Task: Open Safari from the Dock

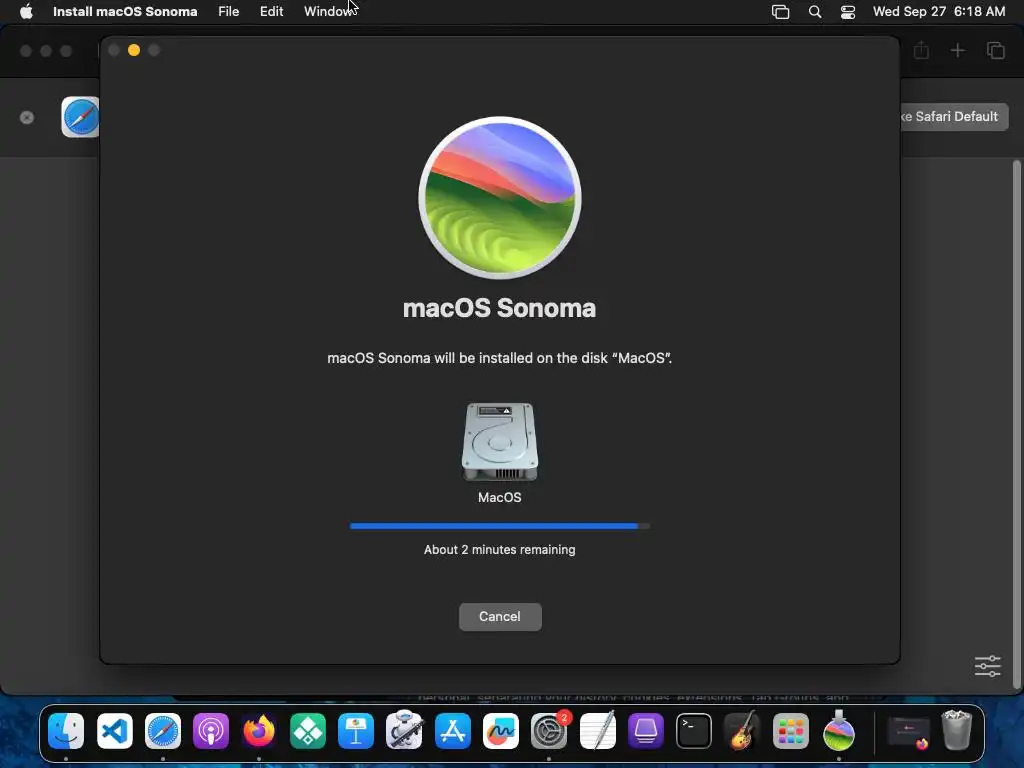Action: (x=163, y=731)
